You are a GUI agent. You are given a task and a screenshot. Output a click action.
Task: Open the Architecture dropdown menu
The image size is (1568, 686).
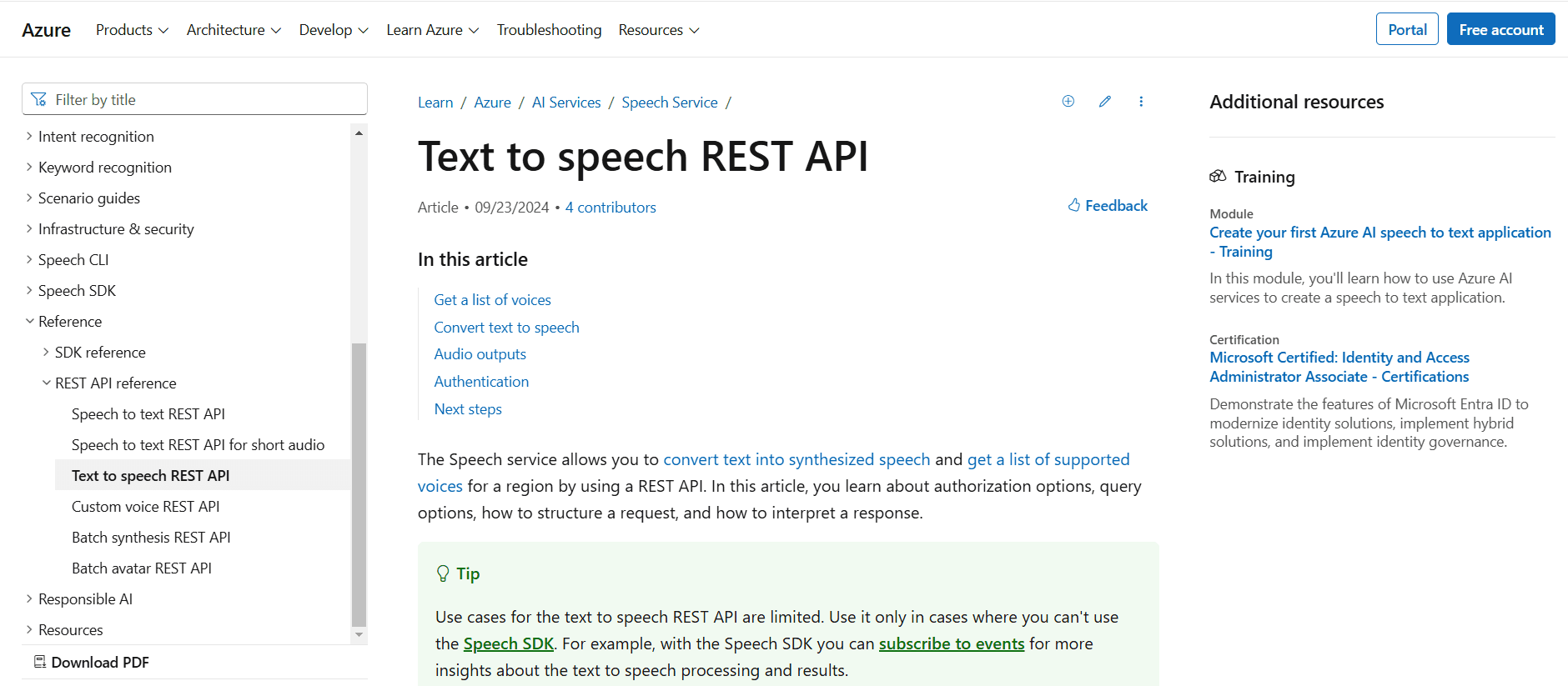tap(234, 30)
